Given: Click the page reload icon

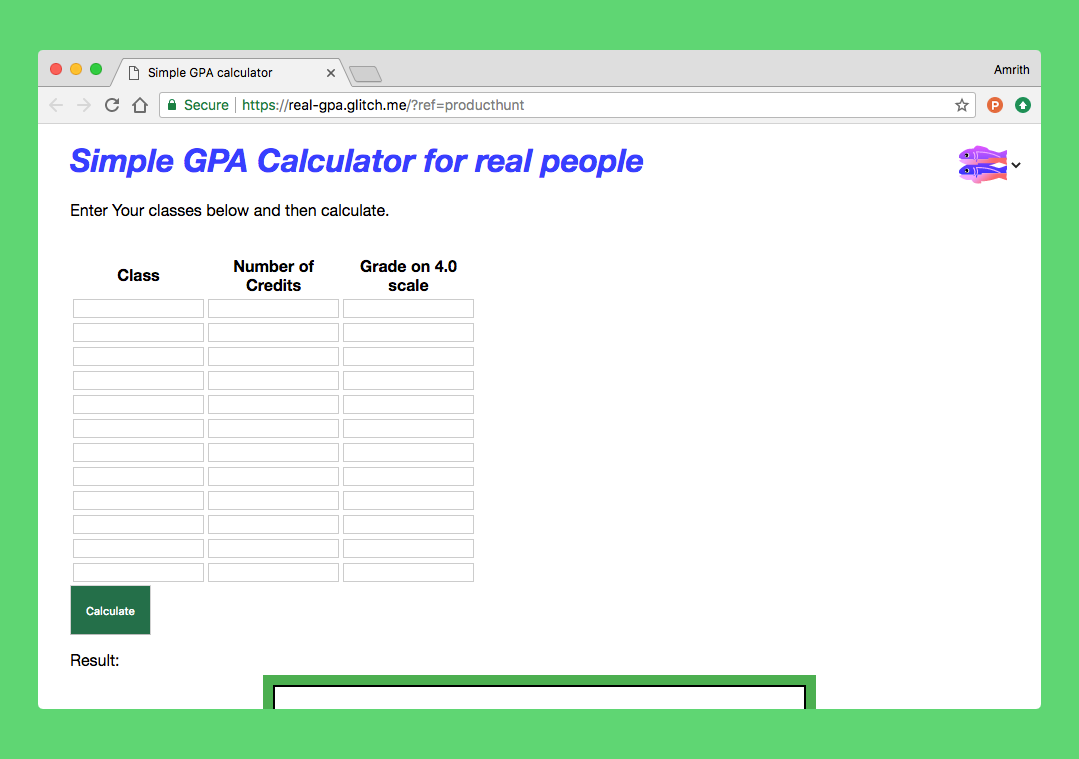Looking at the screenshot, I should tap(111, 104).
